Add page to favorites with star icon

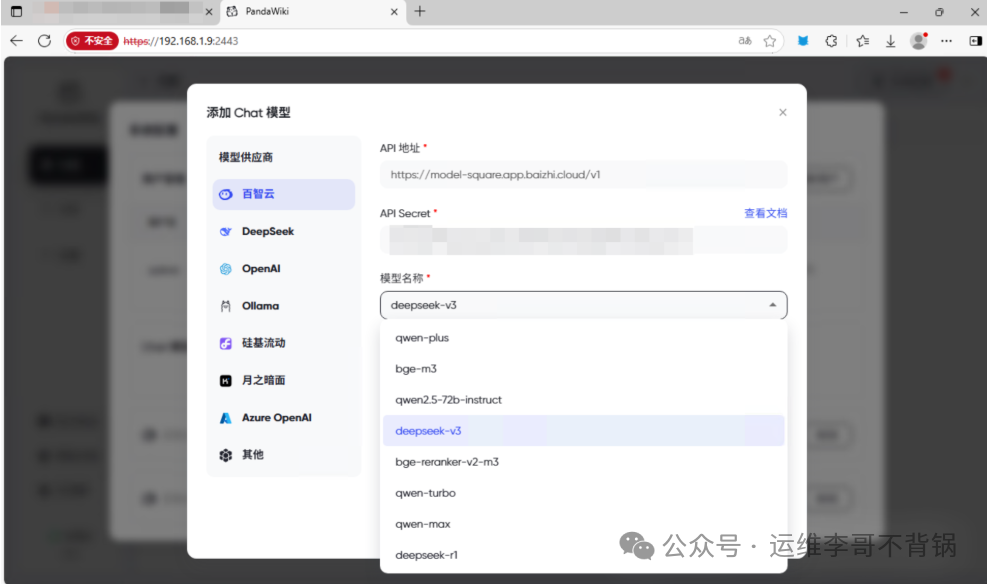click(x=769, y=41)
